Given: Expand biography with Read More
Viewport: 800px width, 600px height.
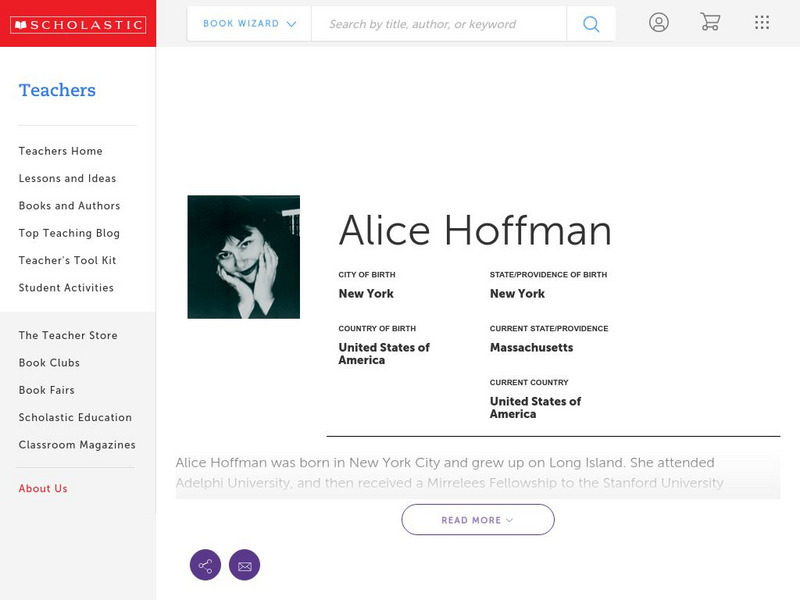Looking at the screenshot, I should click(477, 520).
